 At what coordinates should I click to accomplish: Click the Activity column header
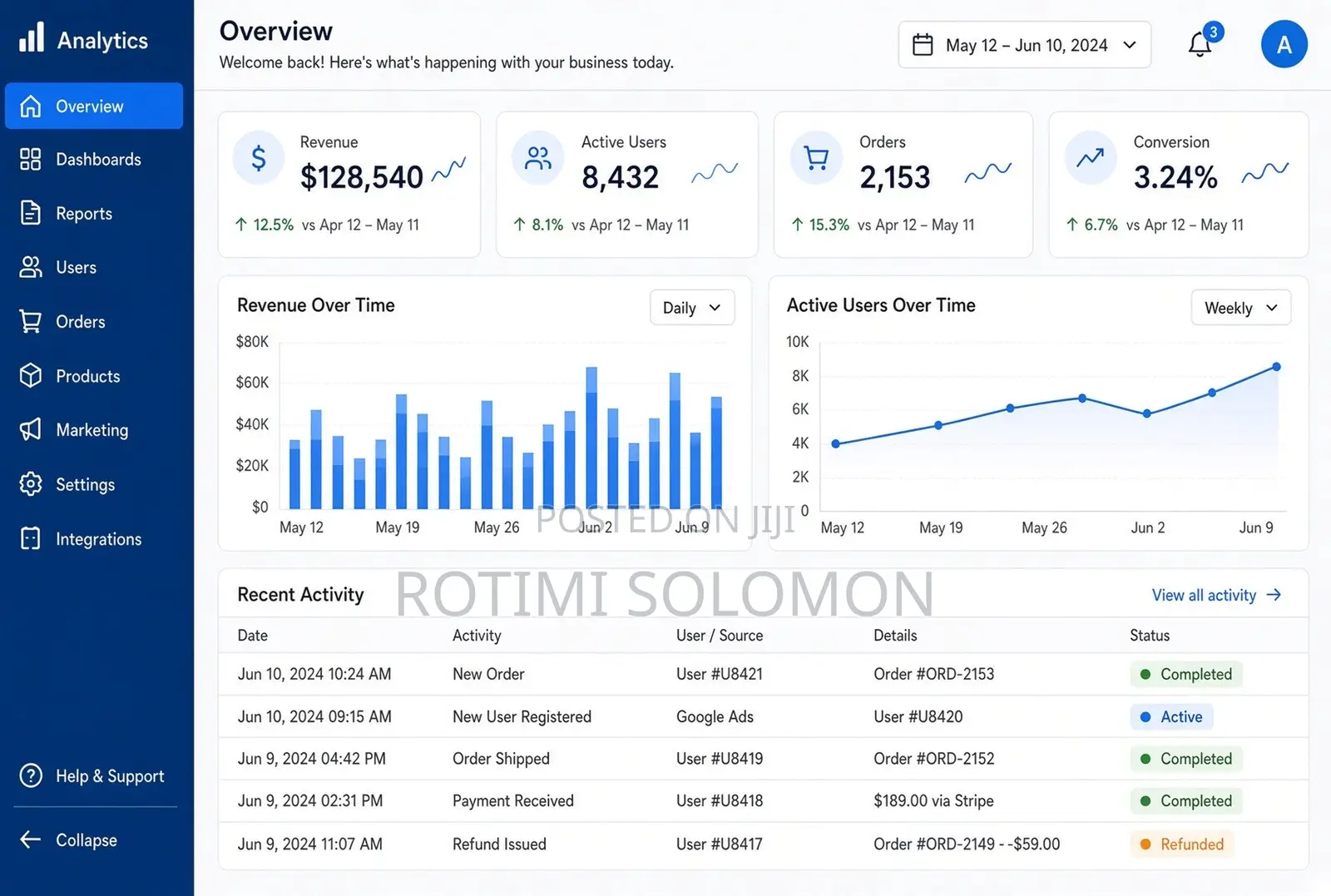click(477, 636)
